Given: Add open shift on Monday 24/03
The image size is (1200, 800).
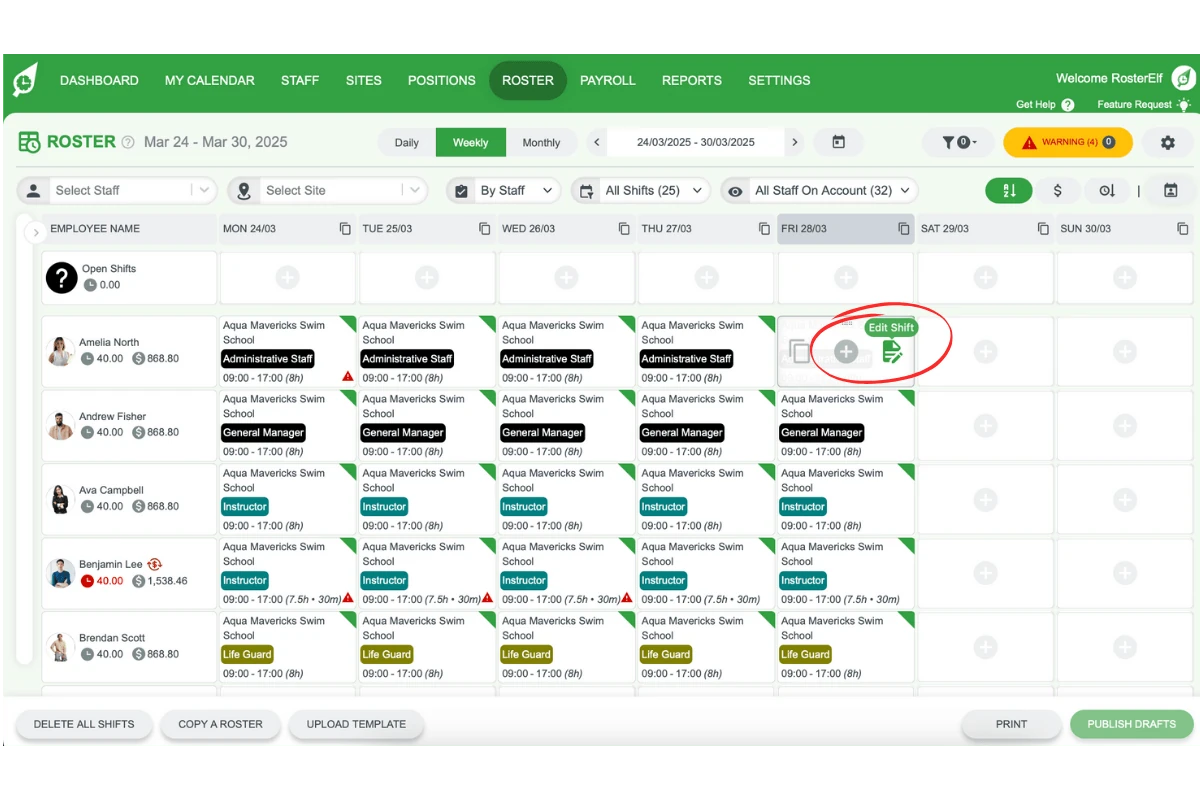Looking at the screenshot, I should pos(288,278).
